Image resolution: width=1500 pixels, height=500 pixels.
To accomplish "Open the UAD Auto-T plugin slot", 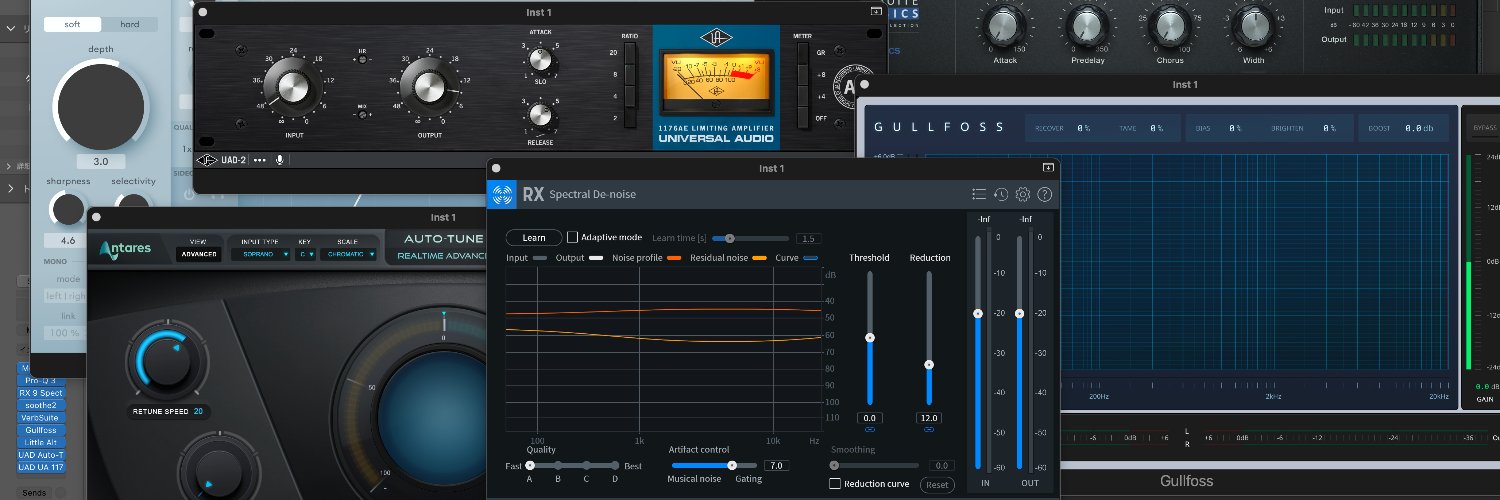I will point(40,455).
